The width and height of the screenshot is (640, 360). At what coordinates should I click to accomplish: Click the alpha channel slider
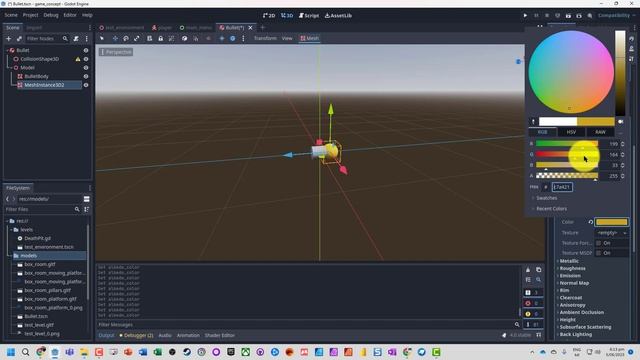[x=567, y=176]
